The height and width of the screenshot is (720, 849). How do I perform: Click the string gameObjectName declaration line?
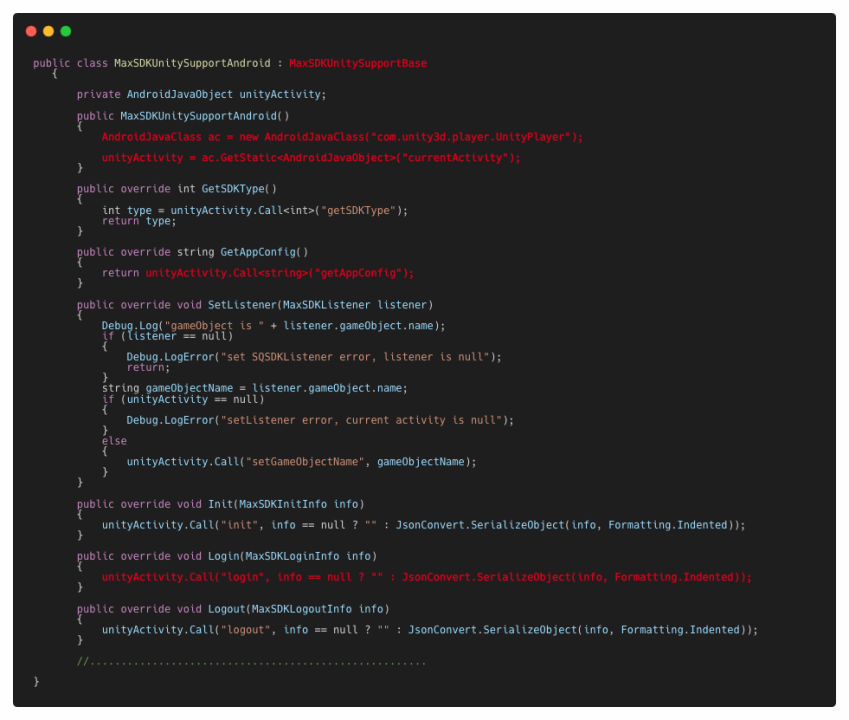coord(254,388)
